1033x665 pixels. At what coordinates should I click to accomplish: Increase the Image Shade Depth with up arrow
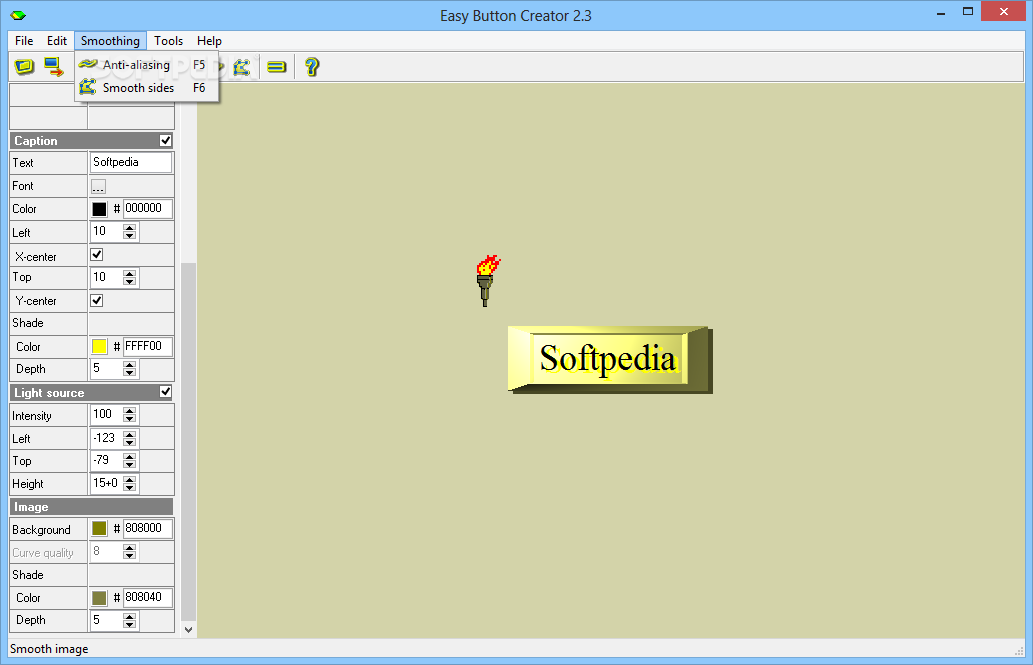(130, 617)
